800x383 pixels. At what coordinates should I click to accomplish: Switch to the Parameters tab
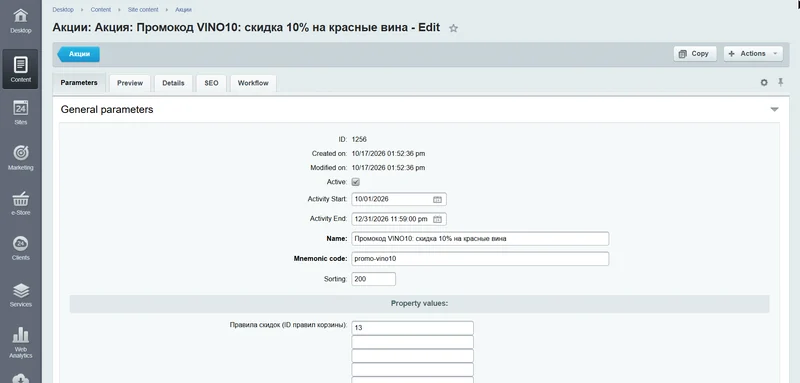pos(79,83)
